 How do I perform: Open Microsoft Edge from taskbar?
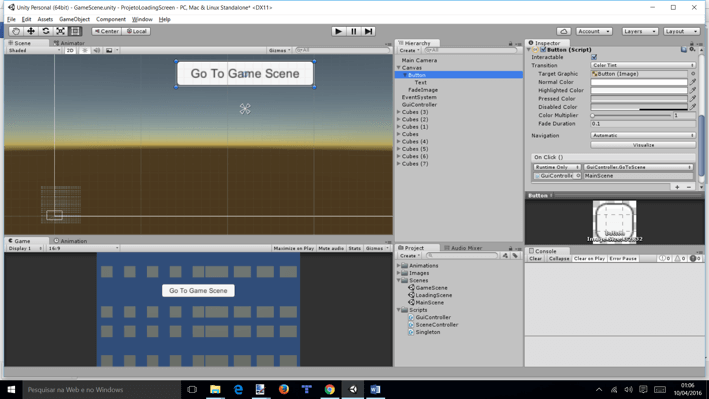[x=238, y=390]
